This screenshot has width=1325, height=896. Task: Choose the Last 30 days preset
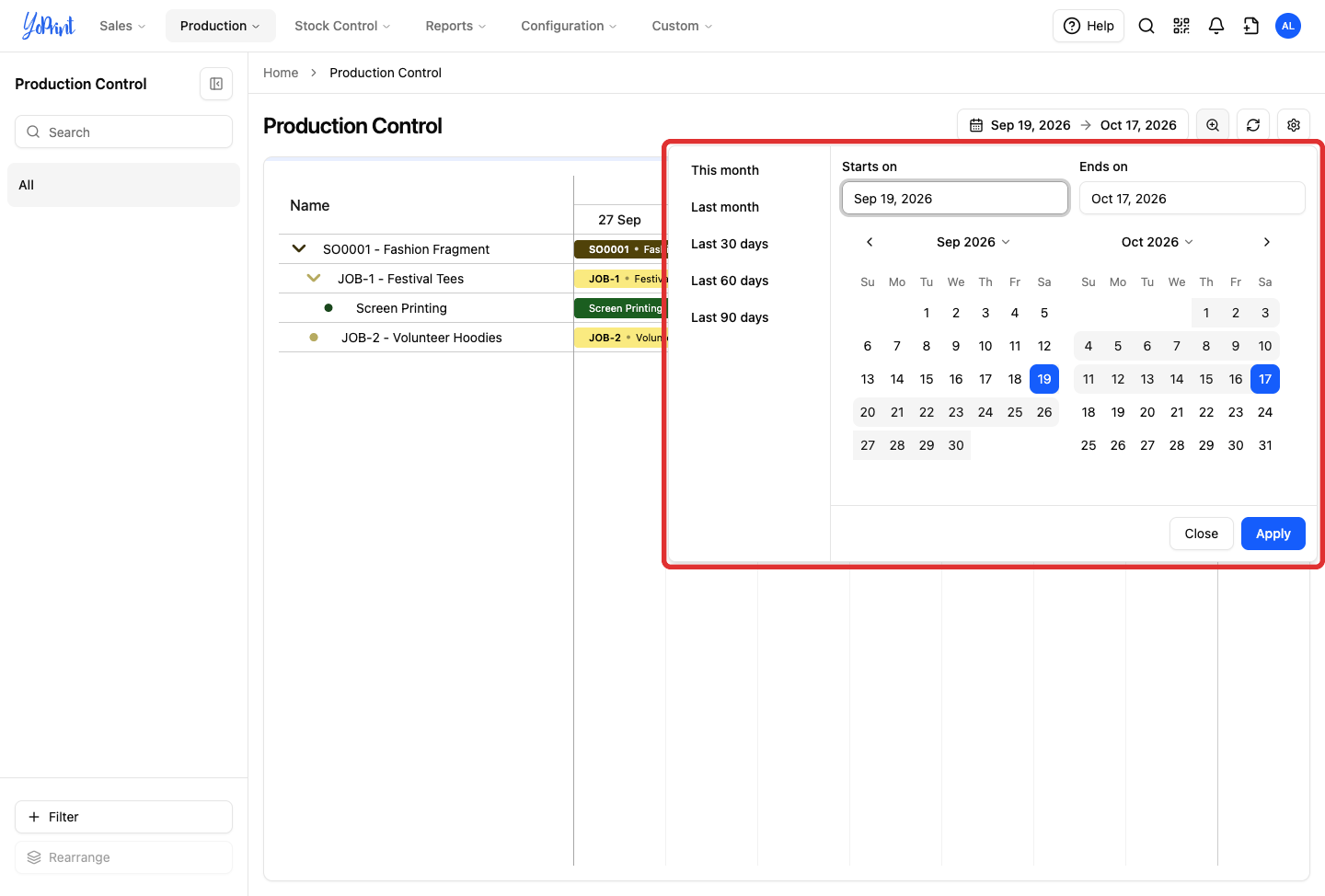[x=730, y=244]
